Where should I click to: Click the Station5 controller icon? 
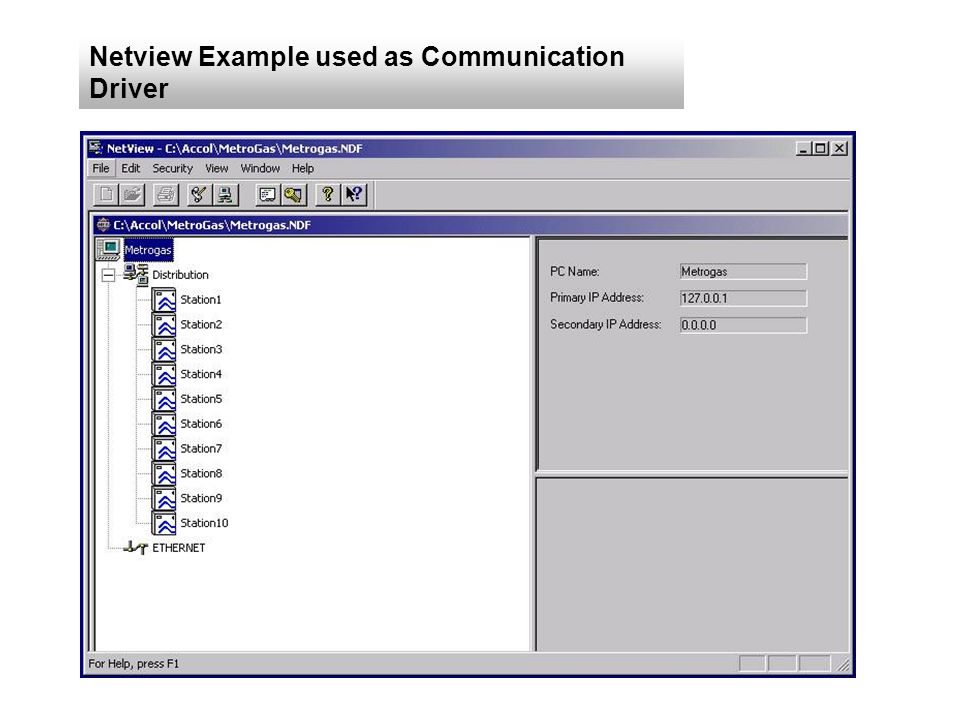click(x=164, y=399)
